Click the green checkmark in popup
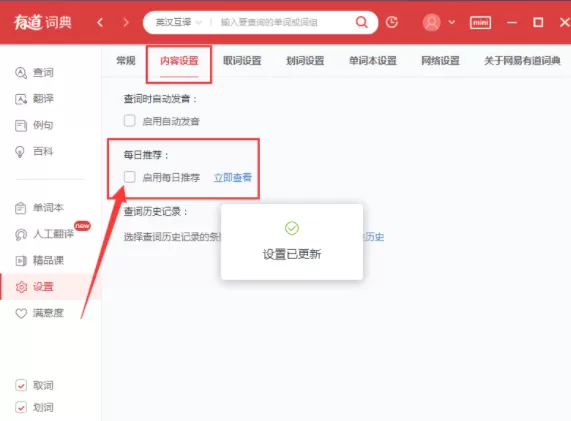 click(292, 228)
